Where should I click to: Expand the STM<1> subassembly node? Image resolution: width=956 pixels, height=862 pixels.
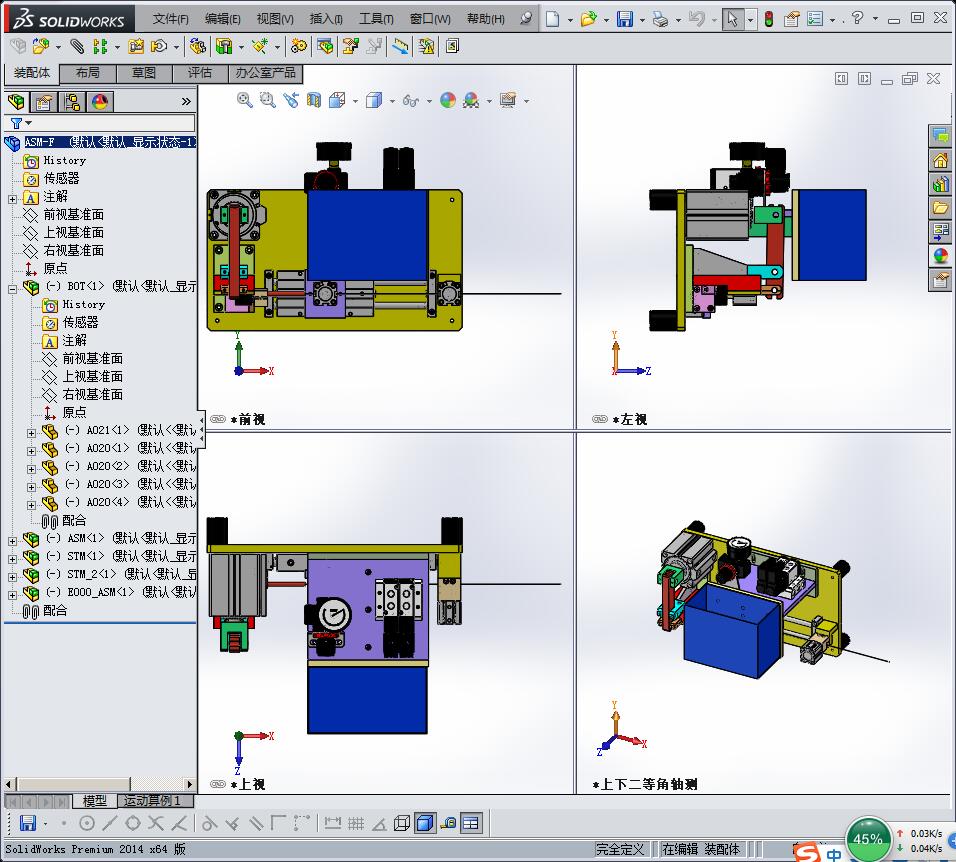[12, 558]
